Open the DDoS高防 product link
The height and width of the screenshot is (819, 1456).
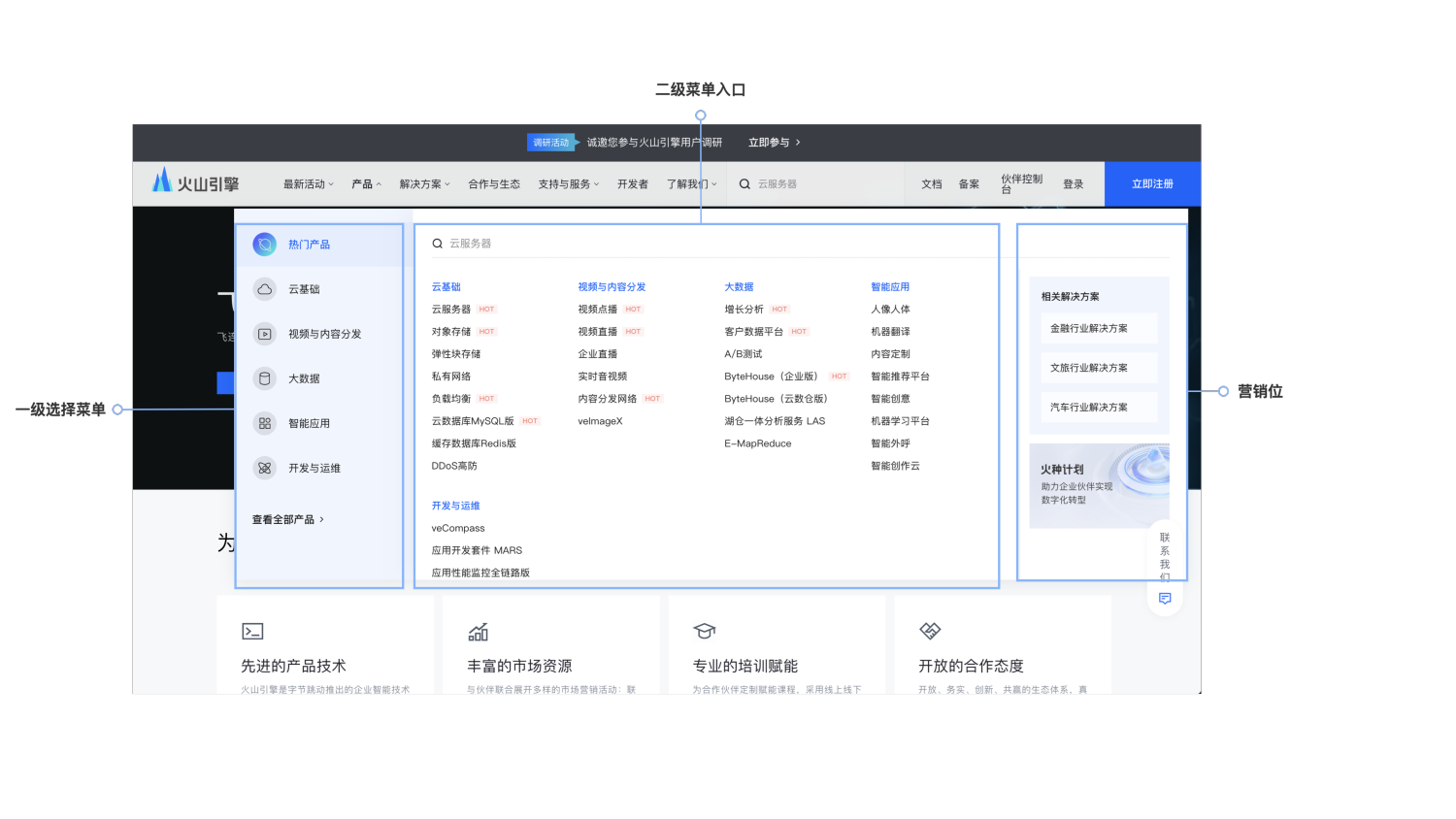[x=454, y=466]
